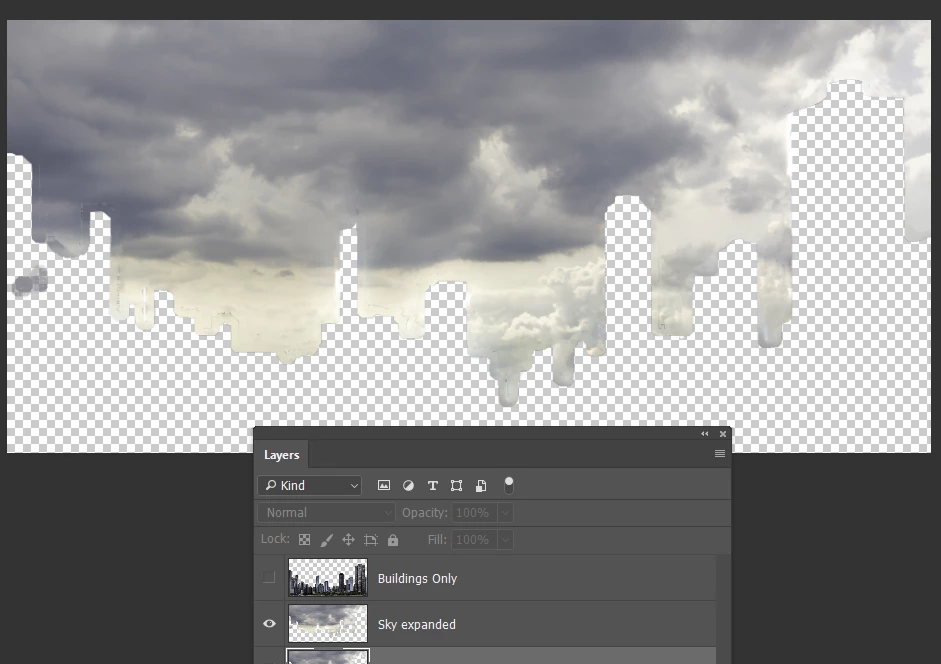
Task: Open the Kind filter dropdown
Action: [310, 485]
